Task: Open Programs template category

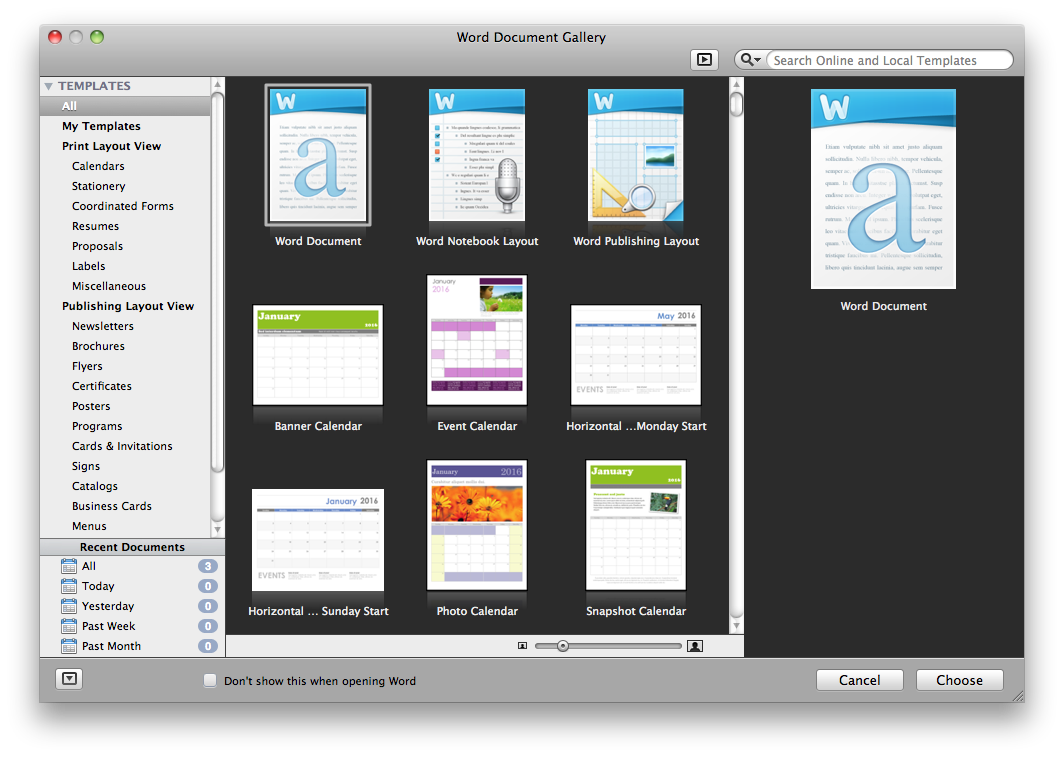Action: 97,426
